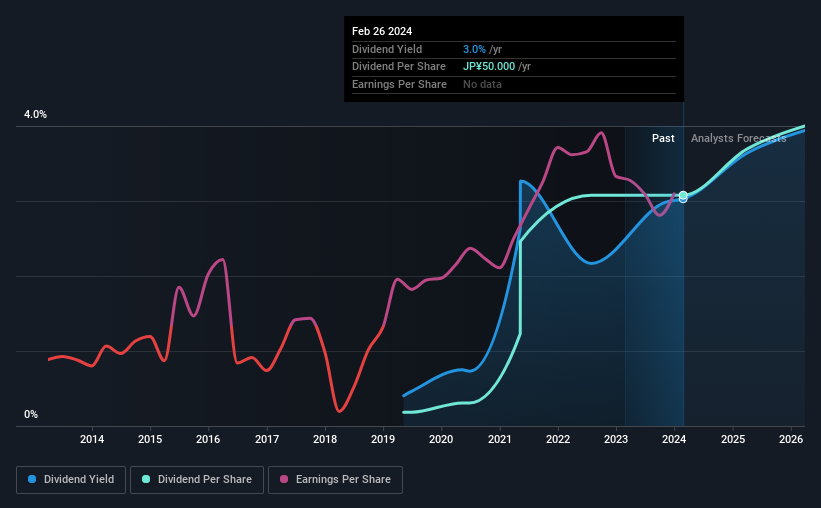Click the teal data point marker at Feb 2024
This screenshot has height=508, width=821.
(683, 195)
